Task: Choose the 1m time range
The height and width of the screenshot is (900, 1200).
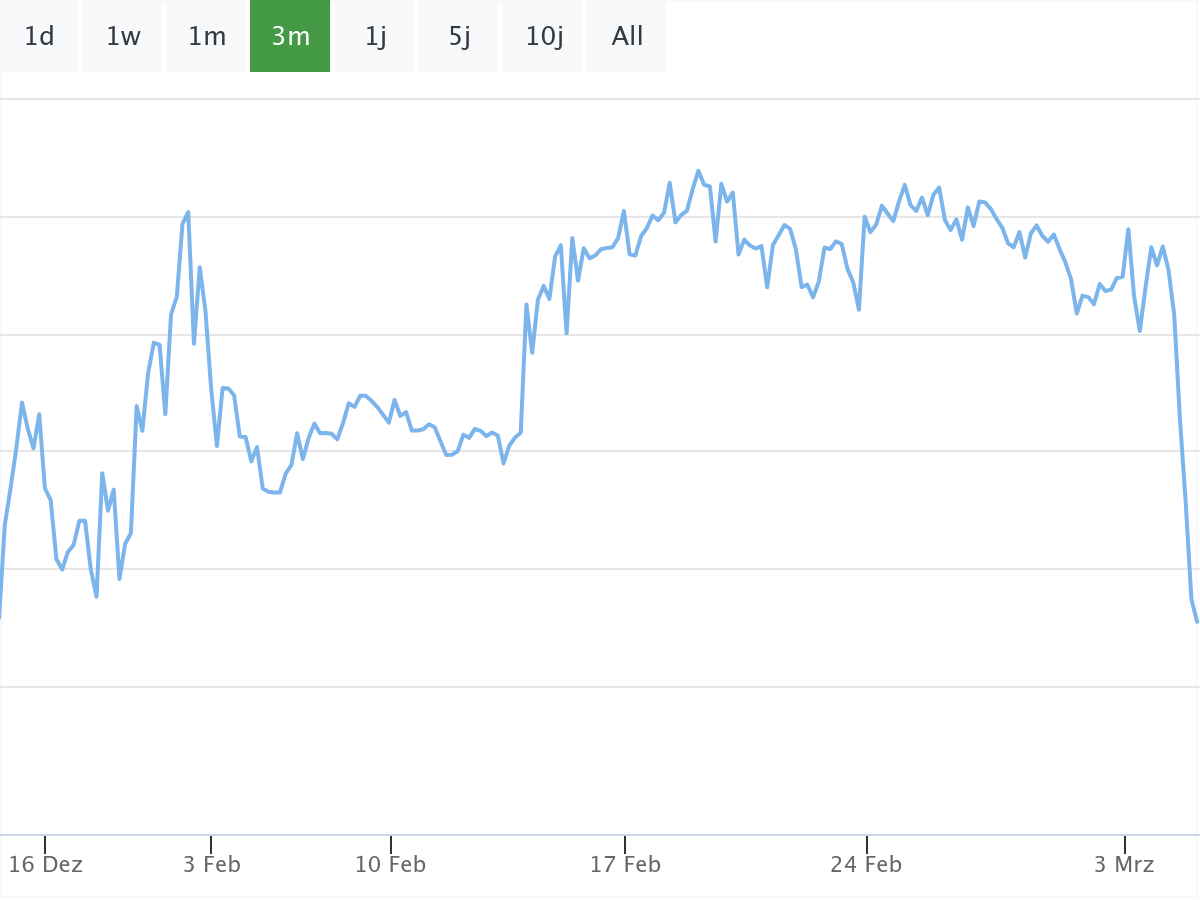Action: click(x=207, y=37)
